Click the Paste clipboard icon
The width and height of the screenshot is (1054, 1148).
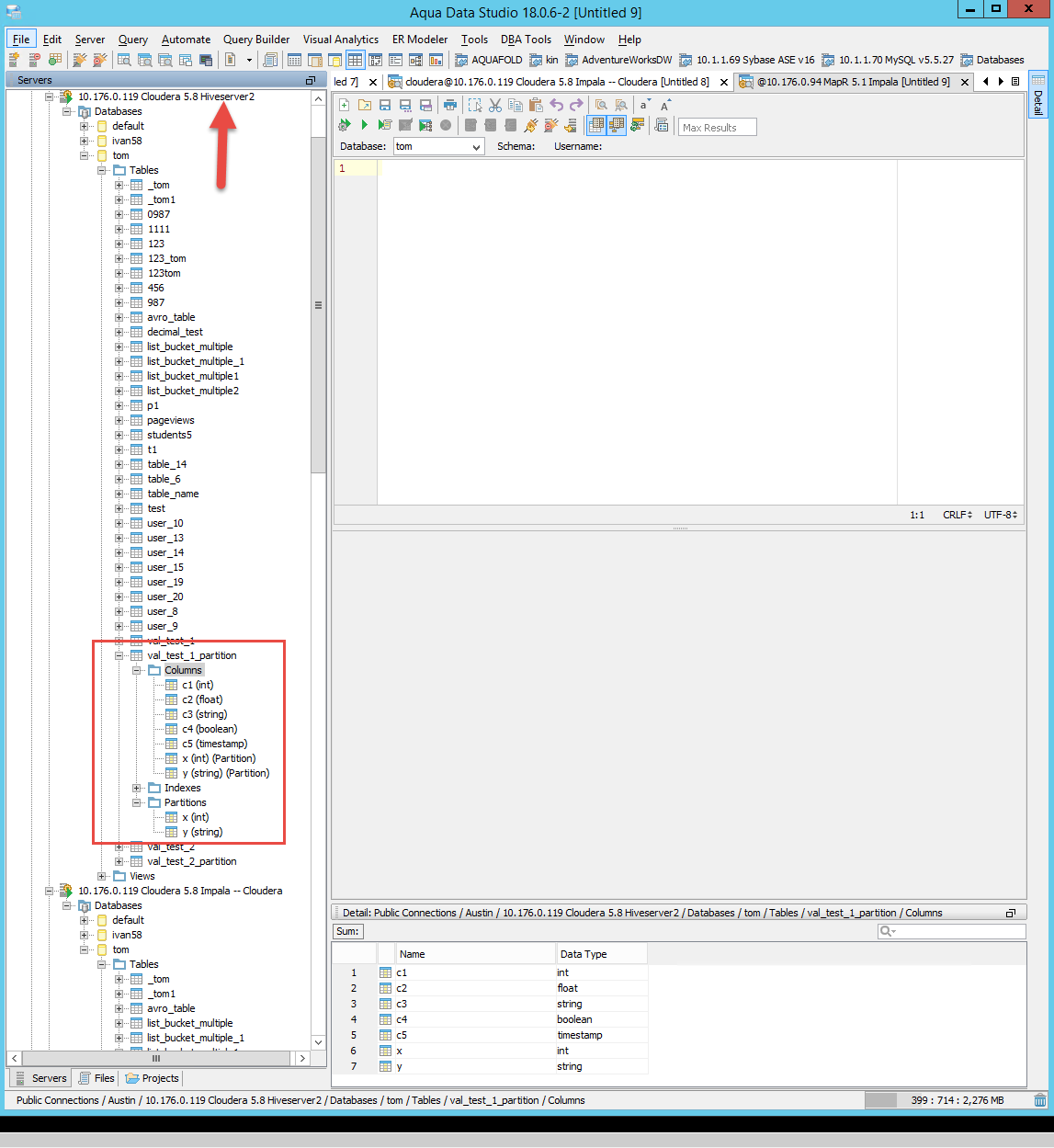536,105
